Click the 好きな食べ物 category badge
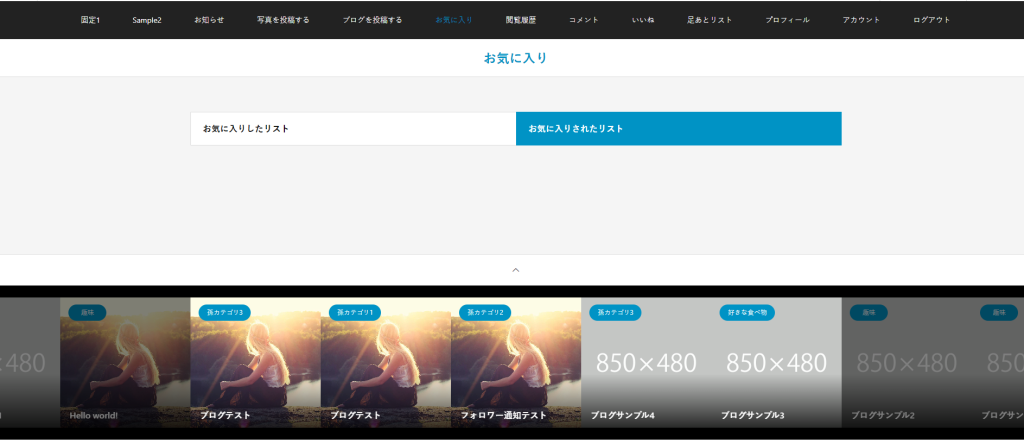Image resolution: width=1024 pixels, height=444 pixels. [747, 313]
